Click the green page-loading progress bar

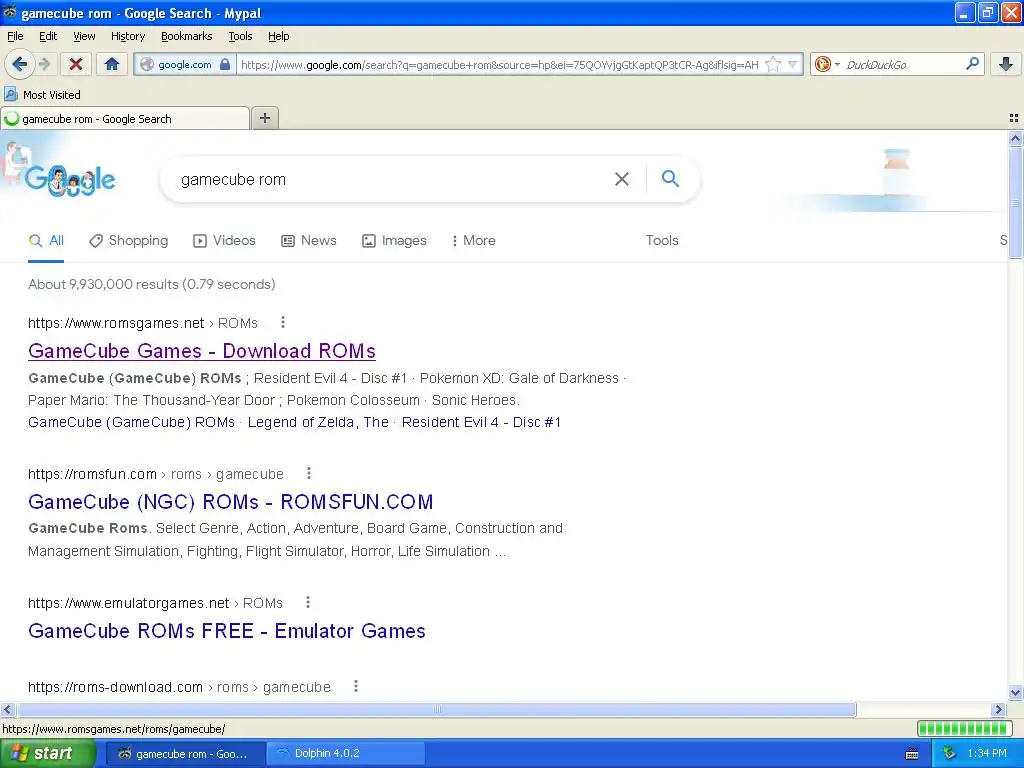point(964,728)
